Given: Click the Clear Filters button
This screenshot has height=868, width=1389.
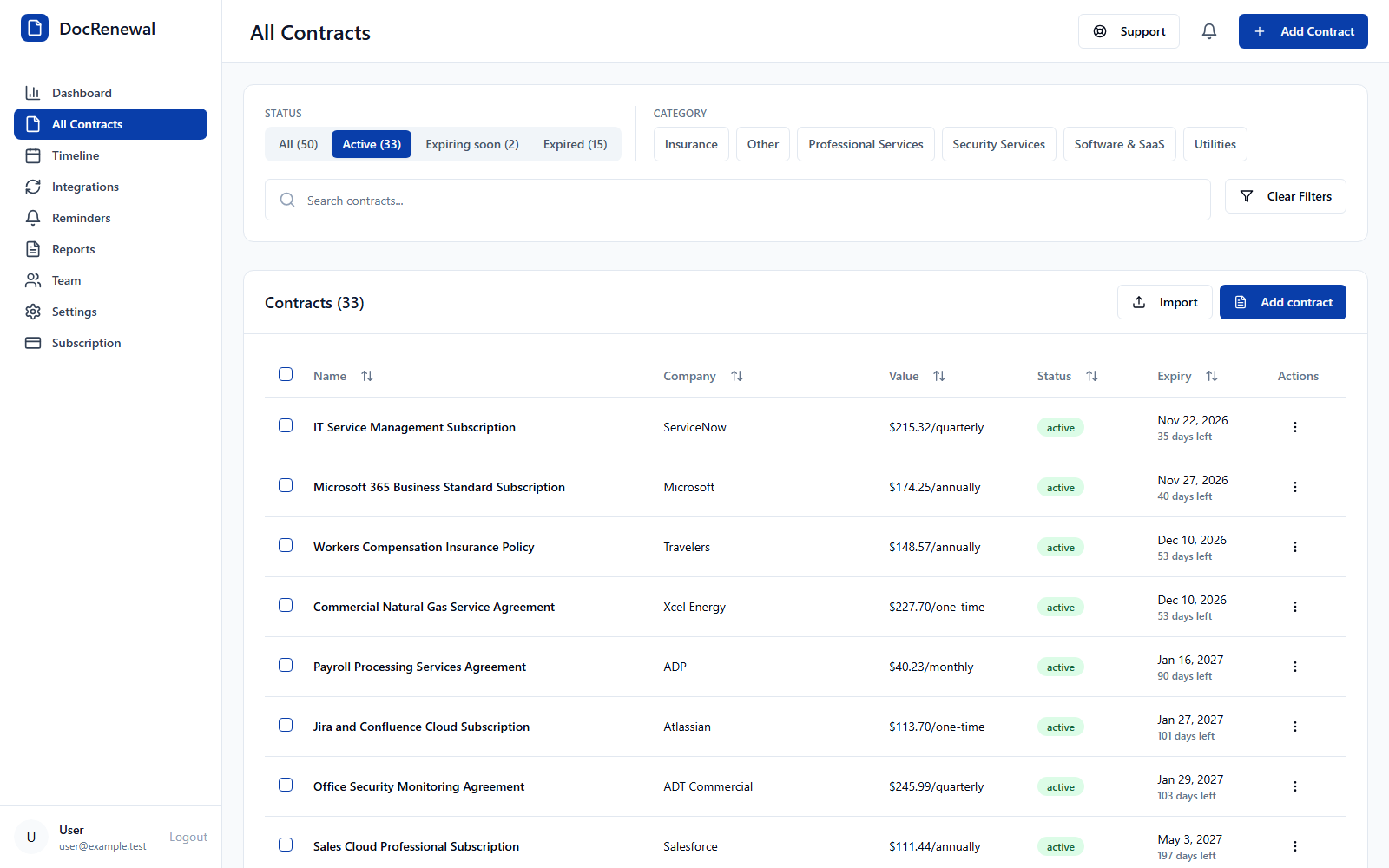Looking at the screenshot, I should [x=1285, y=196].
